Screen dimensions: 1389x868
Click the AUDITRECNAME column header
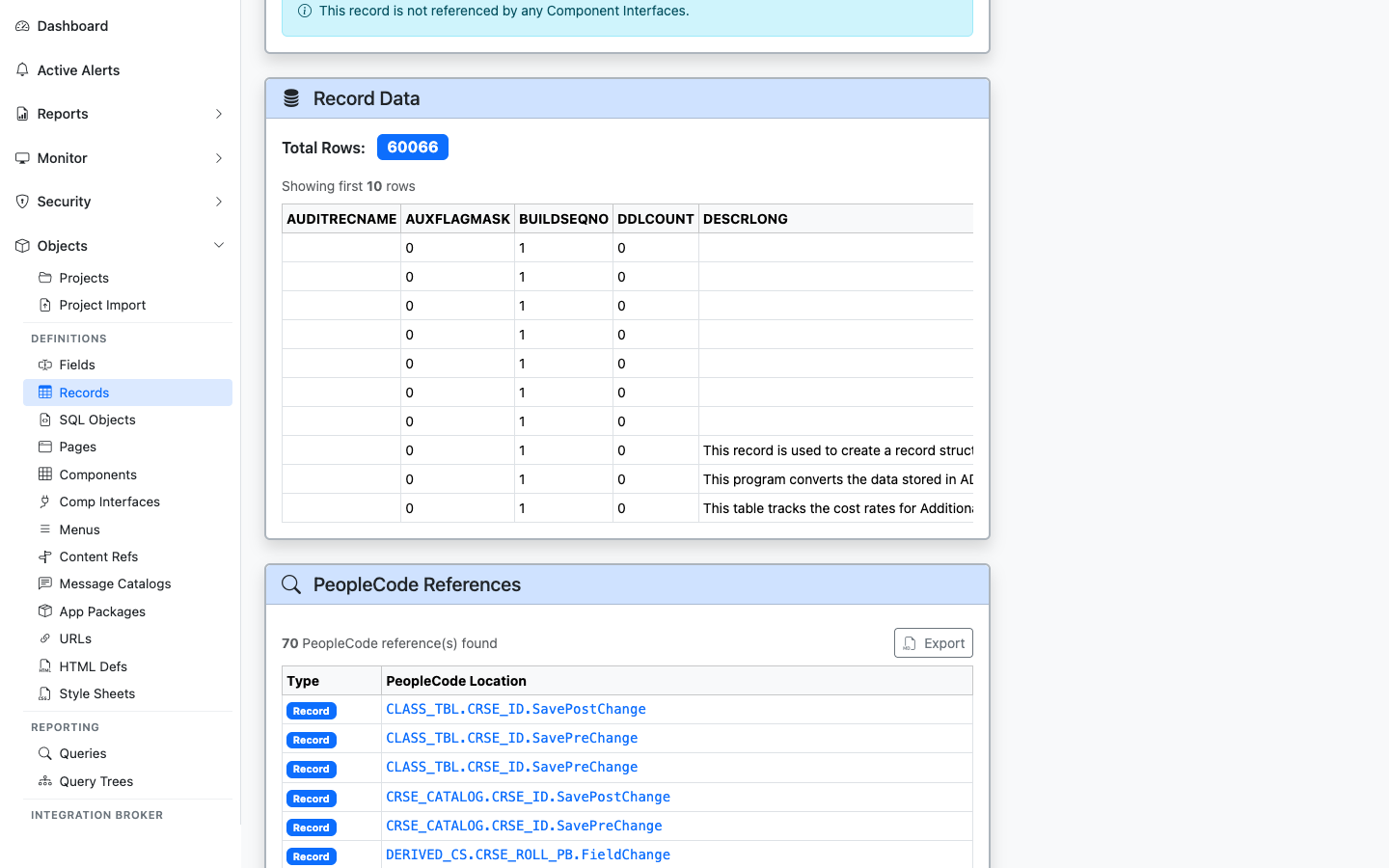click(341, 219)
